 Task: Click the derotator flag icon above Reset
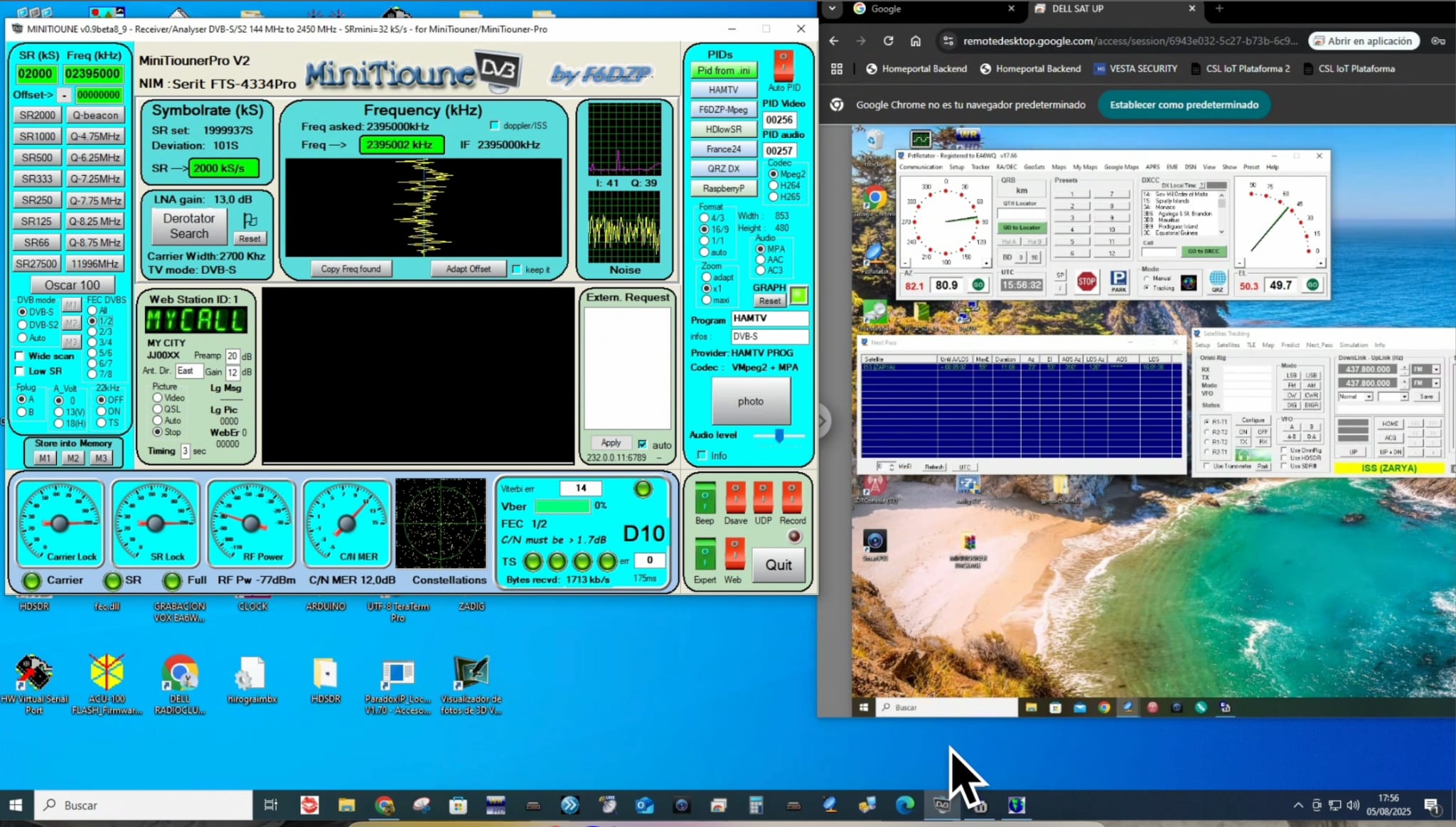(x=250, y=220)
